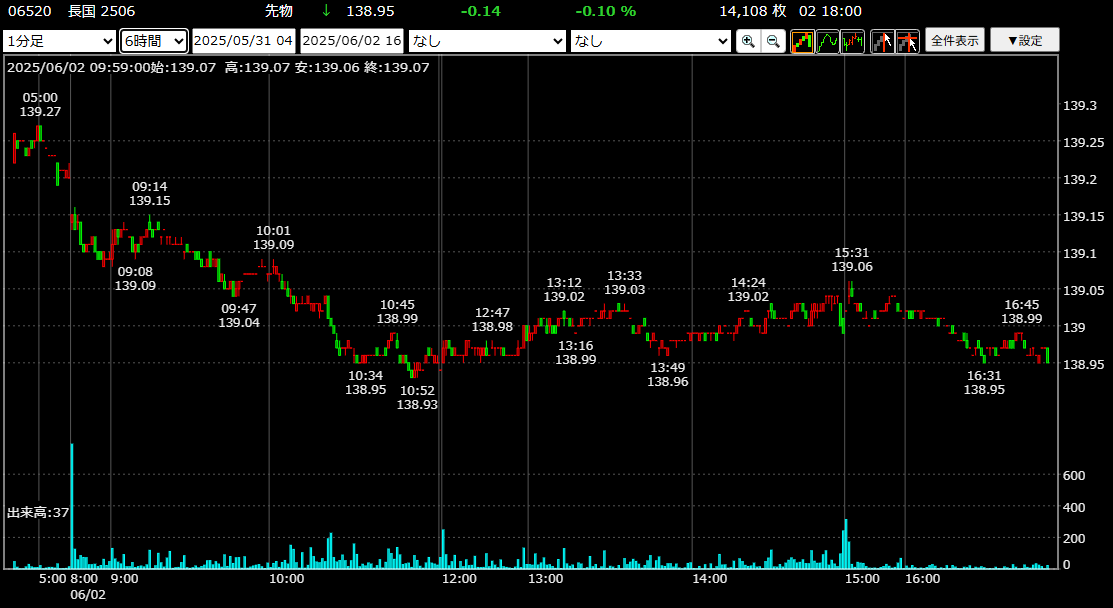Click the 09:14 139.15 price label
Screen dimensions: 1113x608
pyautogui.click(x=150, y=194)
